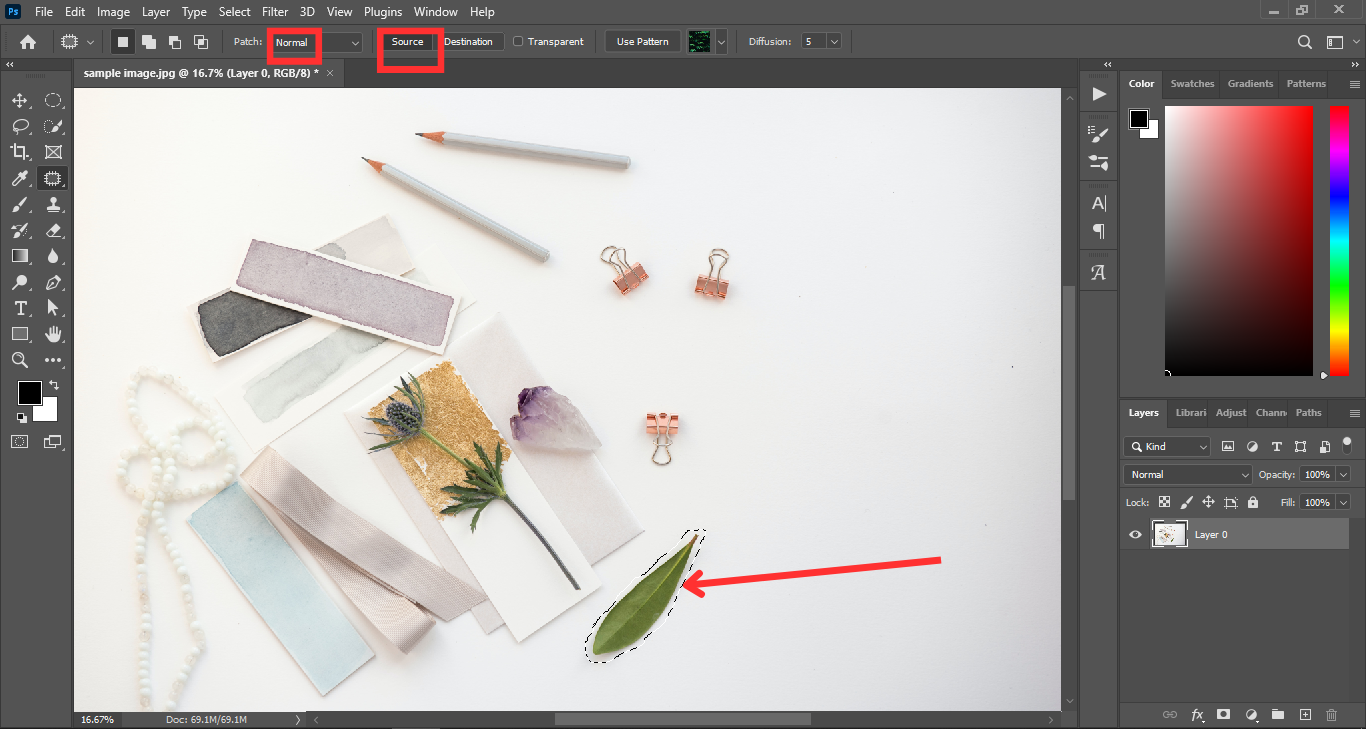Click the Destination button
Screen dimensions: 1366x729
point(468,42)
